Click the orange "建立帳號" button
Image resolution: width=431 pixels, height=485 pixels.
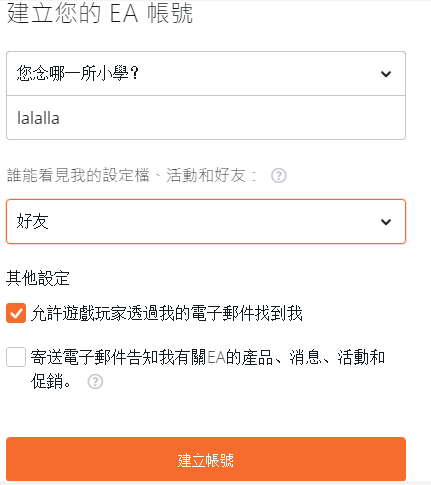pos(206,459)
